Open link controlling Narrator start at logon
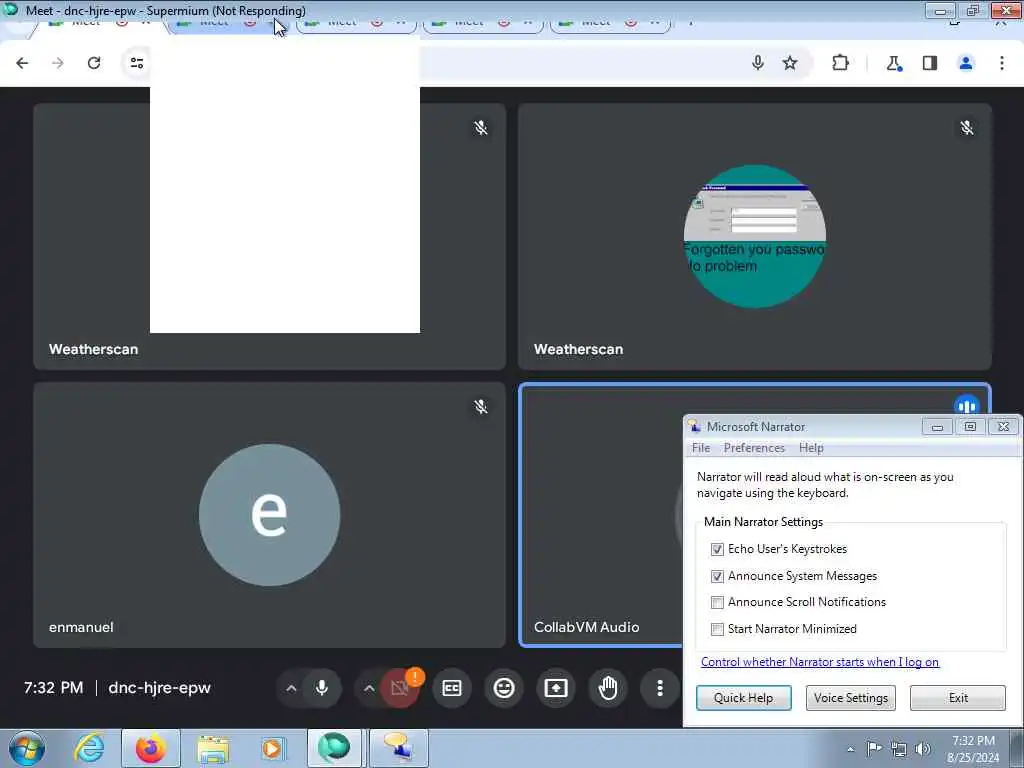Screen dimensions: 1024x768 [820, 662]
